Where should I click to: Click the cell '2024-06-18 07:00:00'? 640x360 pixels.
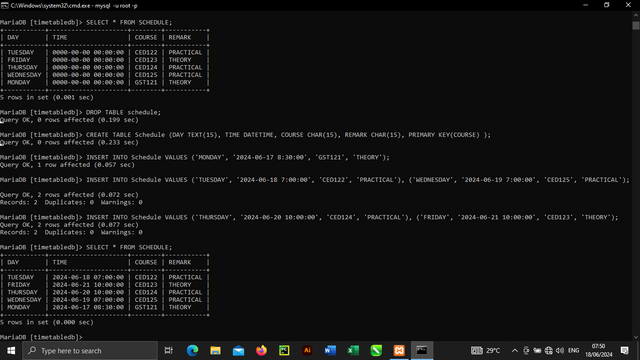[88, 277]
